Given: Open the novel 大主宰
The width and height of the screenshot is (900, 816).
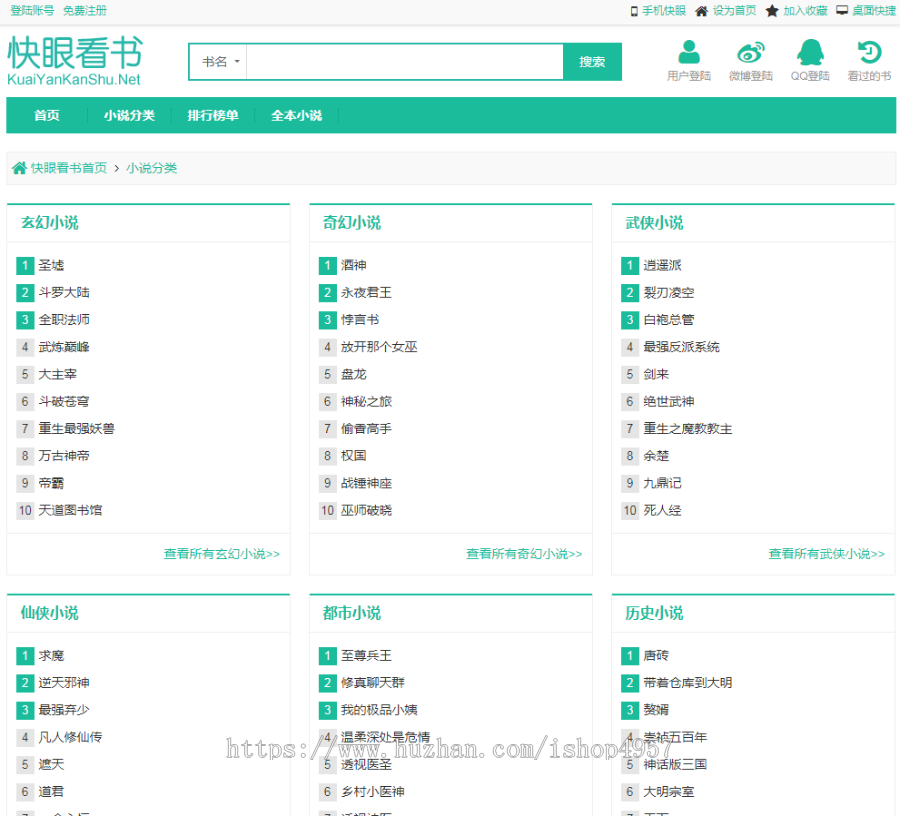Looking at the screenshot, I should pos(57,374).
